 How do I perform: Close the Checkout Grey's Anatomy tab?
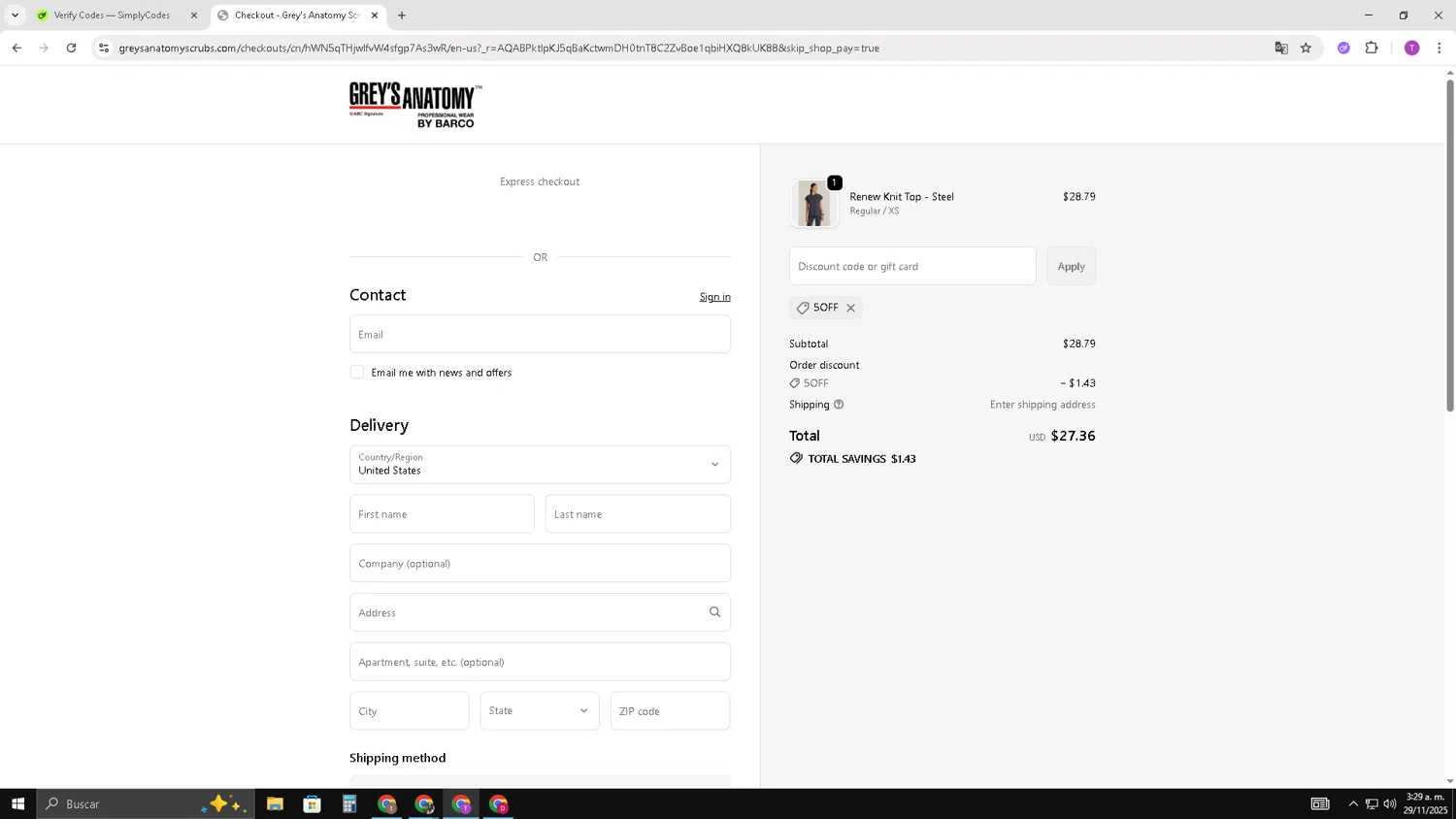375,16
